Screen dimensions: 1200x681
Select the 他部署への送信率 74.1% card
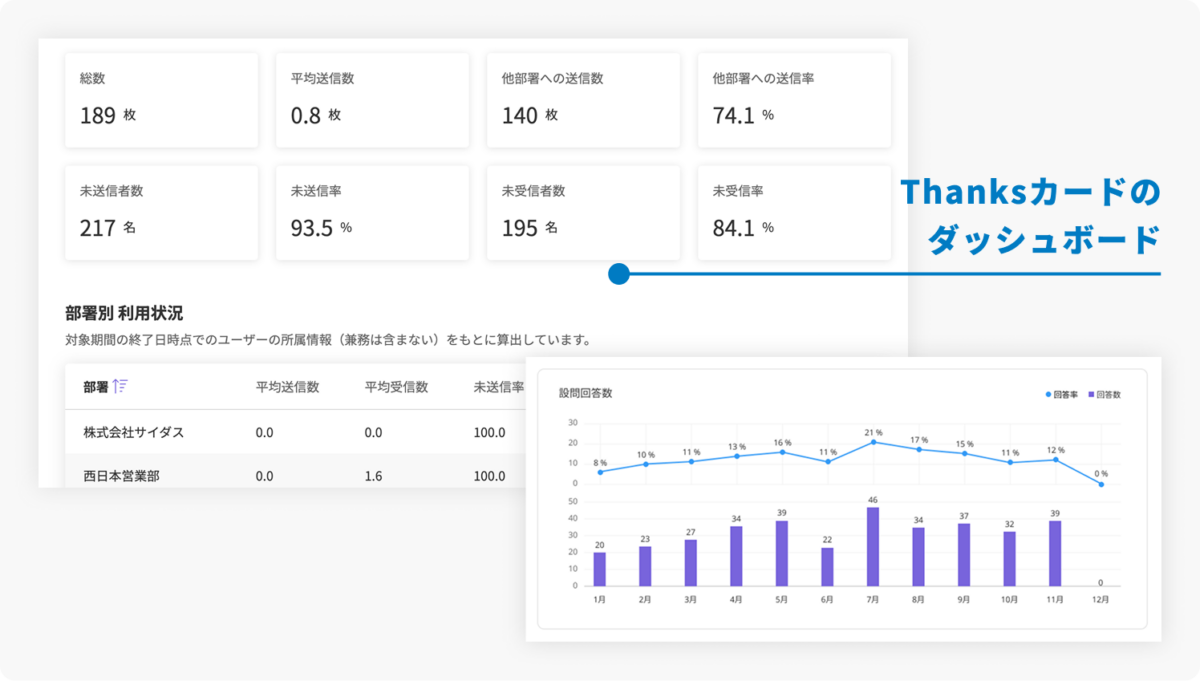pos(794,101)
